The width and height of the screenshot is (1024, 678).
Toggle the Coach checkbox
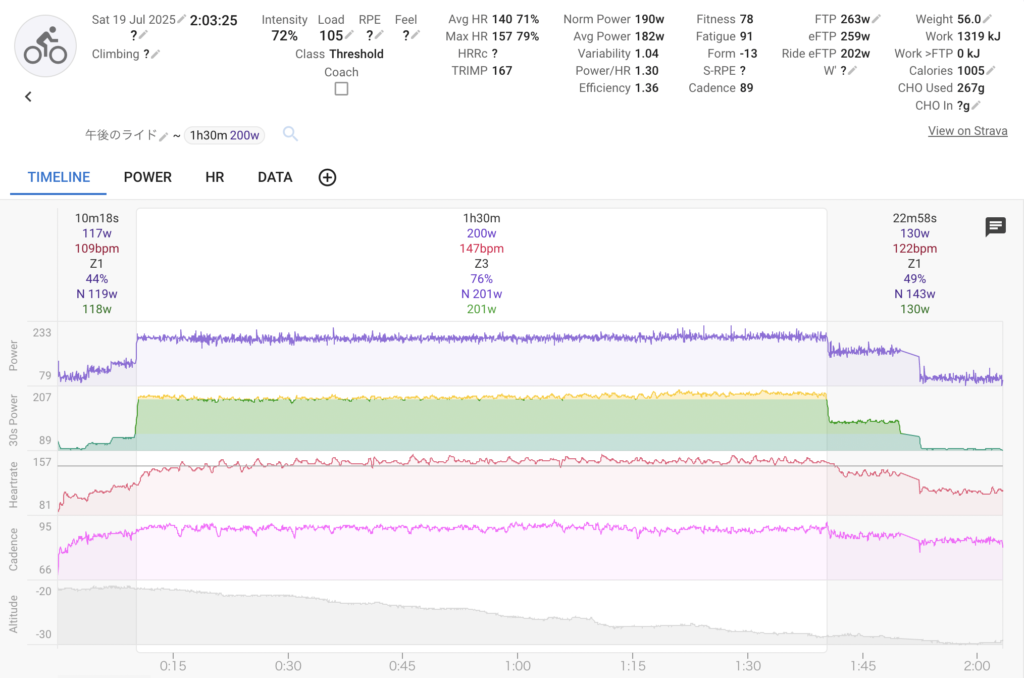click(342, 89)
